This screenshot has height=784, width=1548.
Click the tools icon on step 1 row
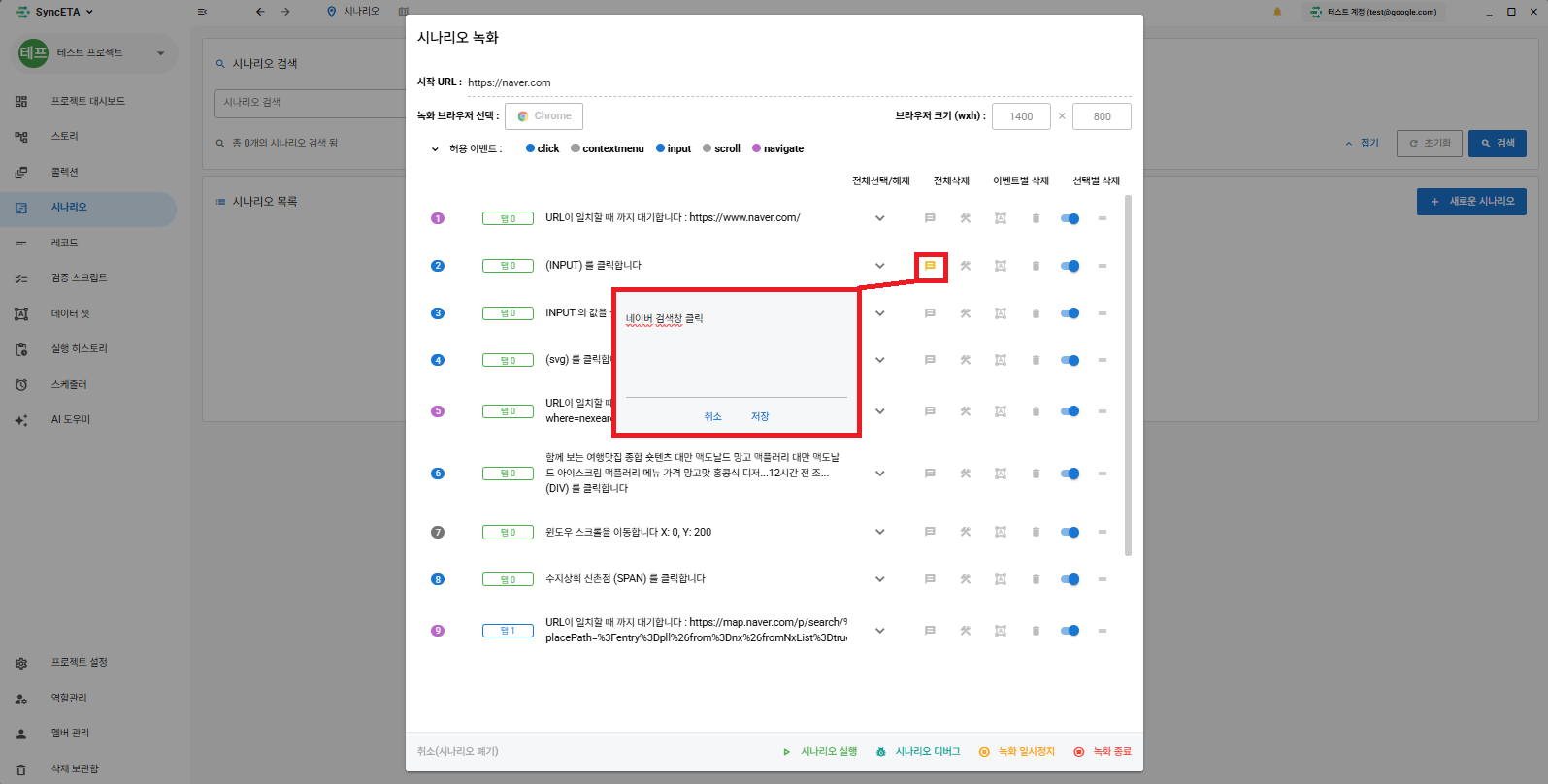click(x=966, y=218)
